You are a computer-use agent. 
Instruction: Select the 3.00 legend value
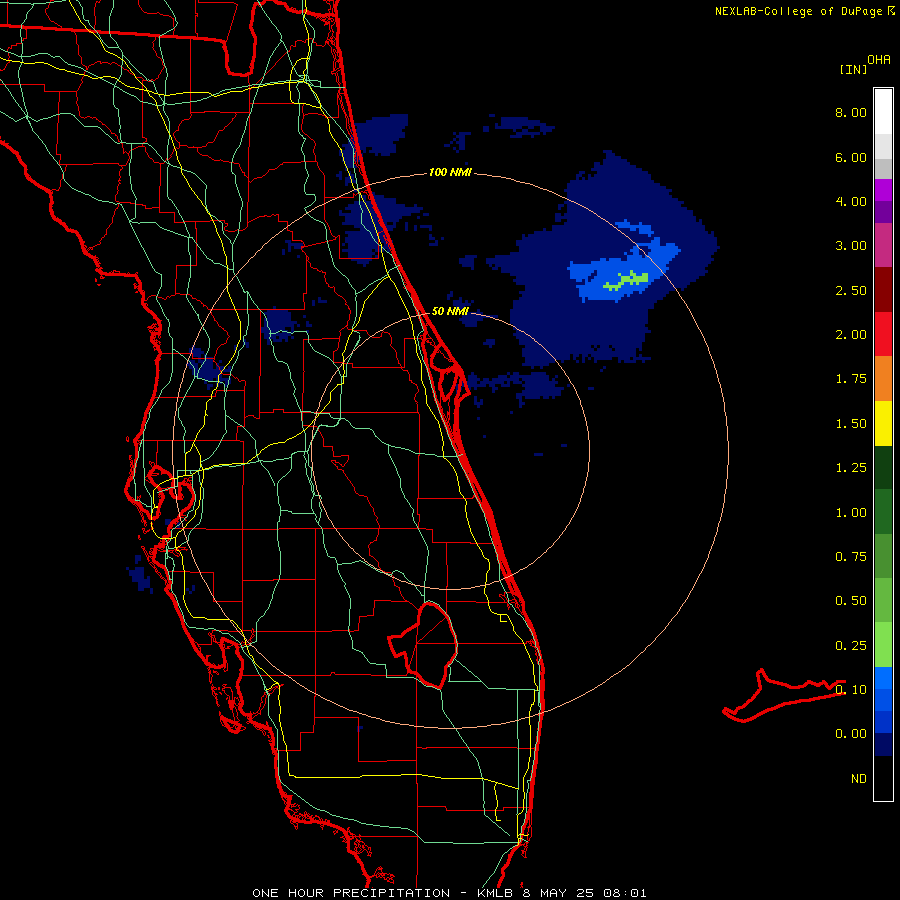(851, 246)
